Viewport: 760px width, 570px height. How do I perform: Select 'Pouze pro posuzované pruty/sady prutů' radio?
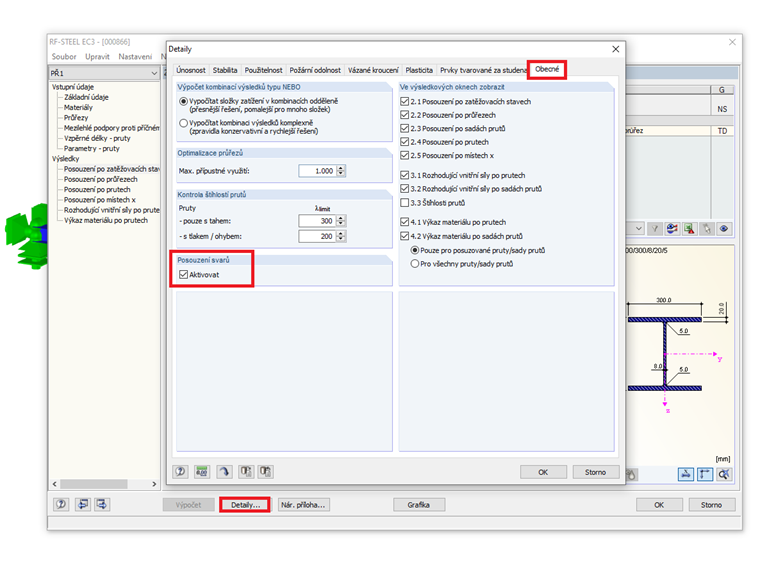click(x=414, y=250)
